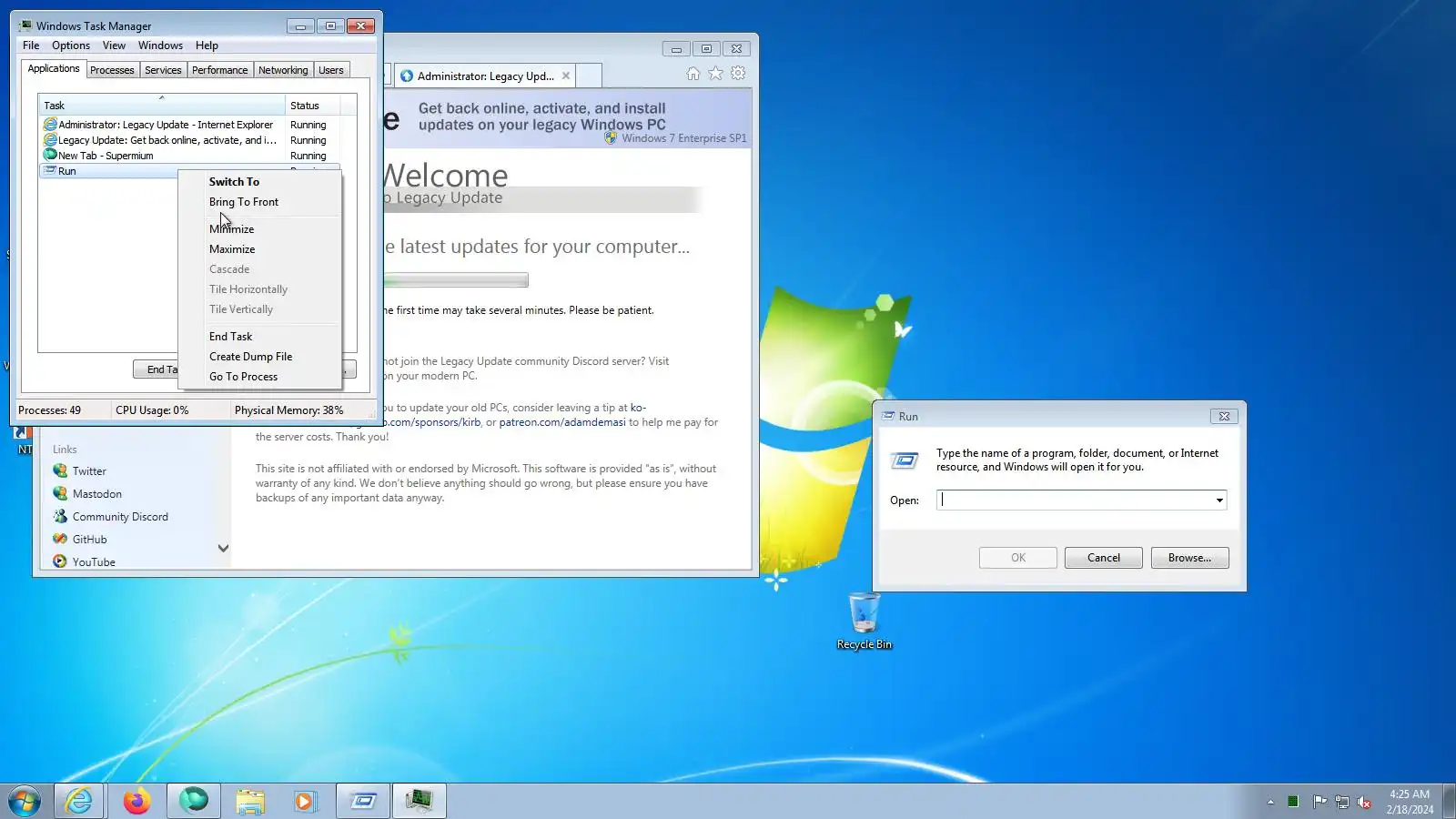Show hidden system tray icons

pyautogui.click(x=1270, y=802)
